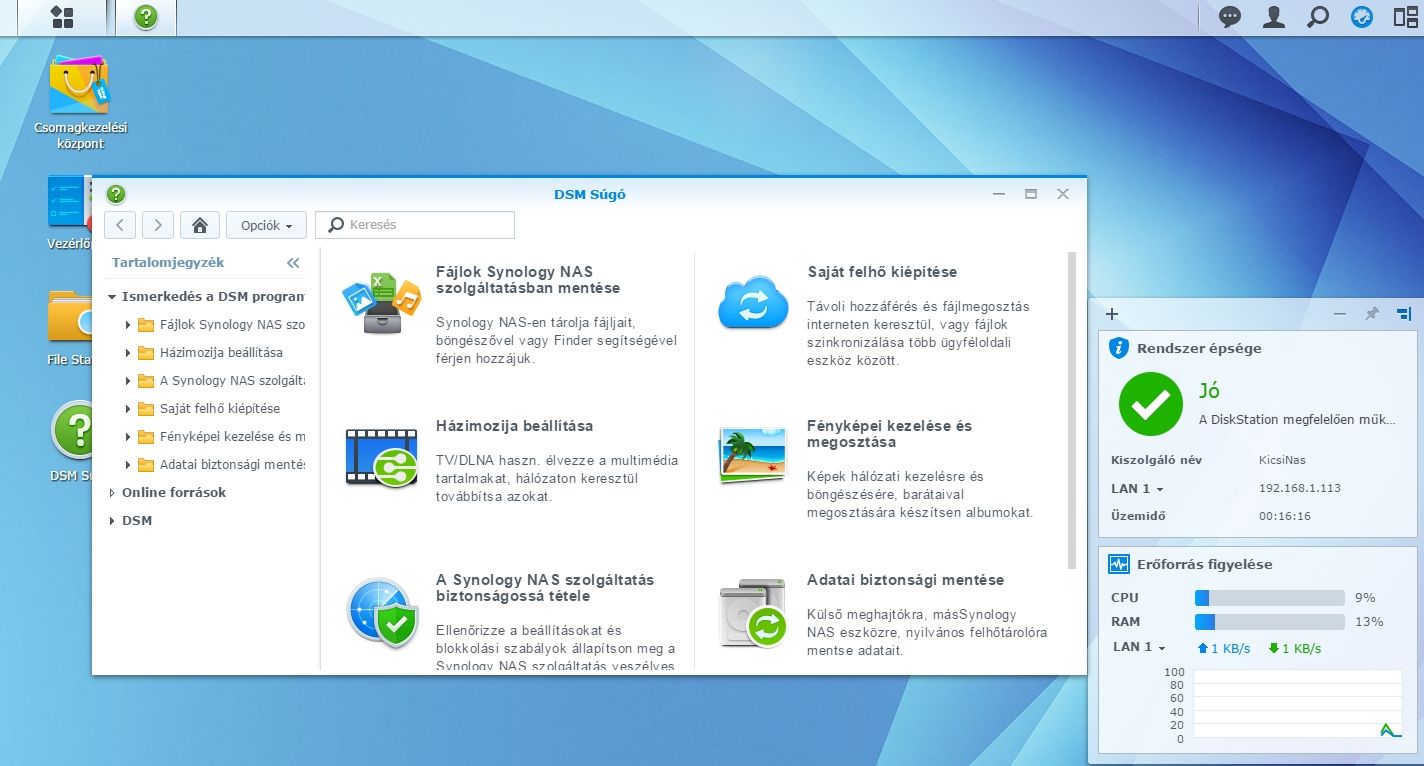Expand the Házimozija beállítása tree arrow
The image size is (1424, 766).
coord(128,353)
